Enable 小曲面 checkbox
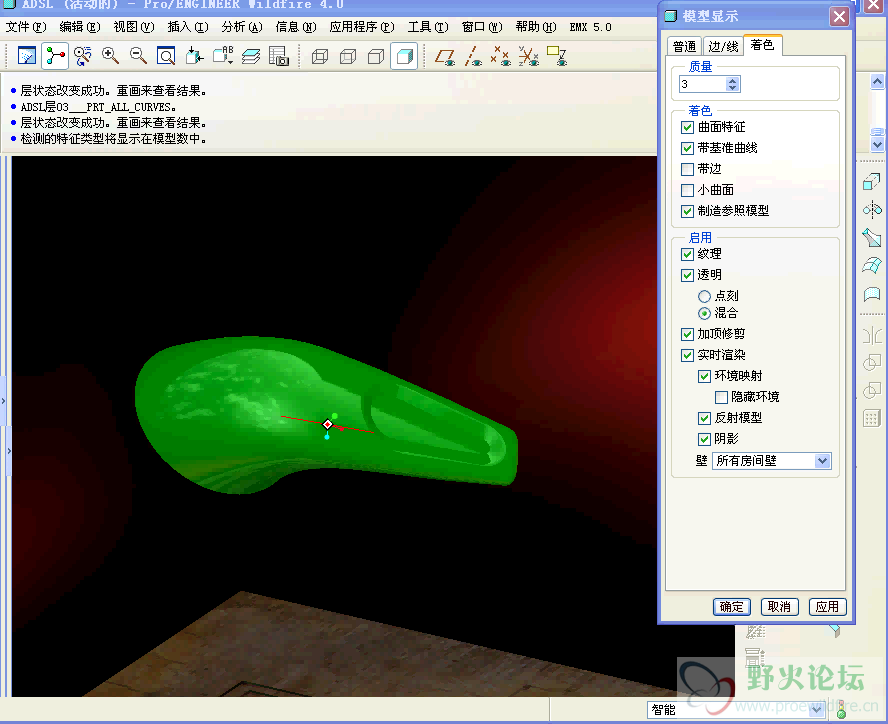 point(688,190)
